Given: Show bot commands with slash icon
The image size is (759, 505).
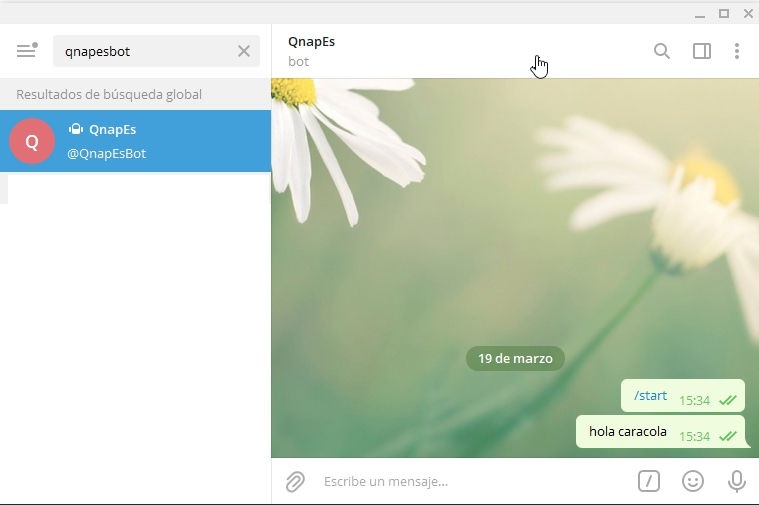Looking at the screenshot, I should point(649,482).
